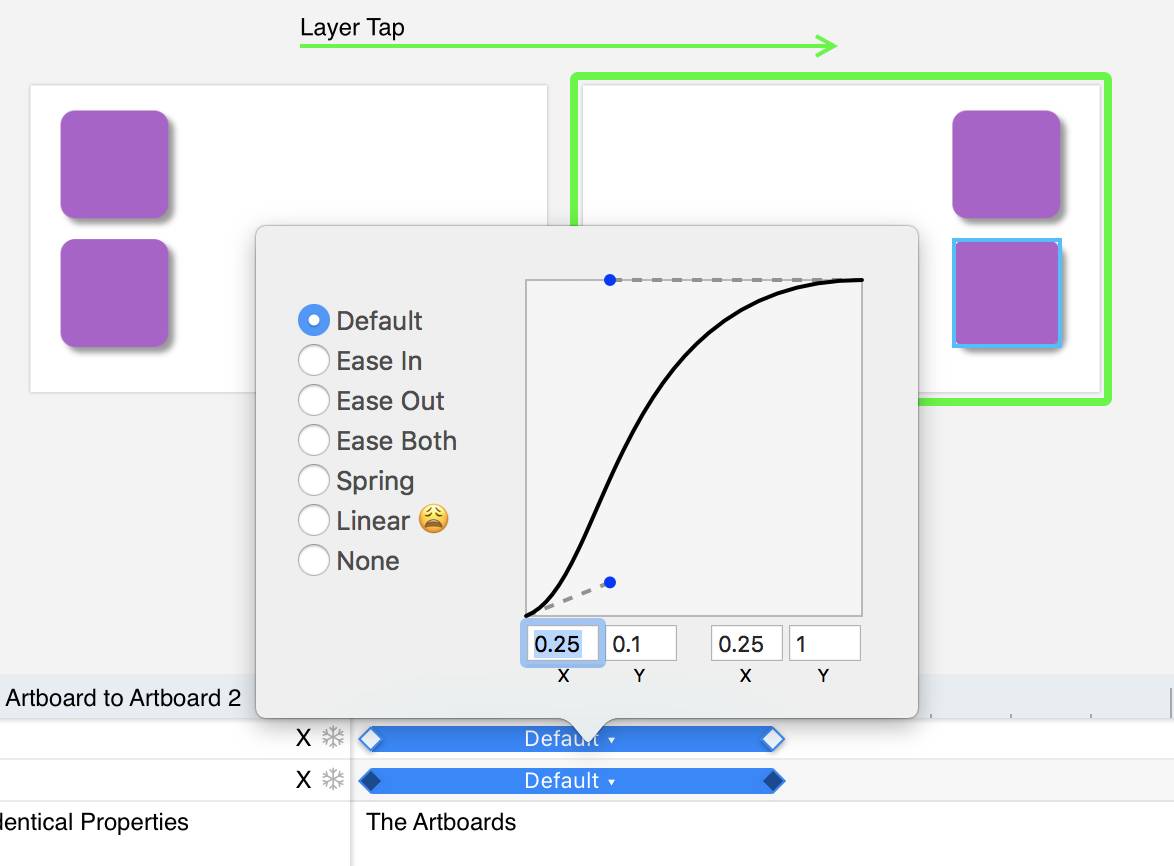Open the Default easing dropdown on the top bar
1174x866 pixels.
click(570, 739)
